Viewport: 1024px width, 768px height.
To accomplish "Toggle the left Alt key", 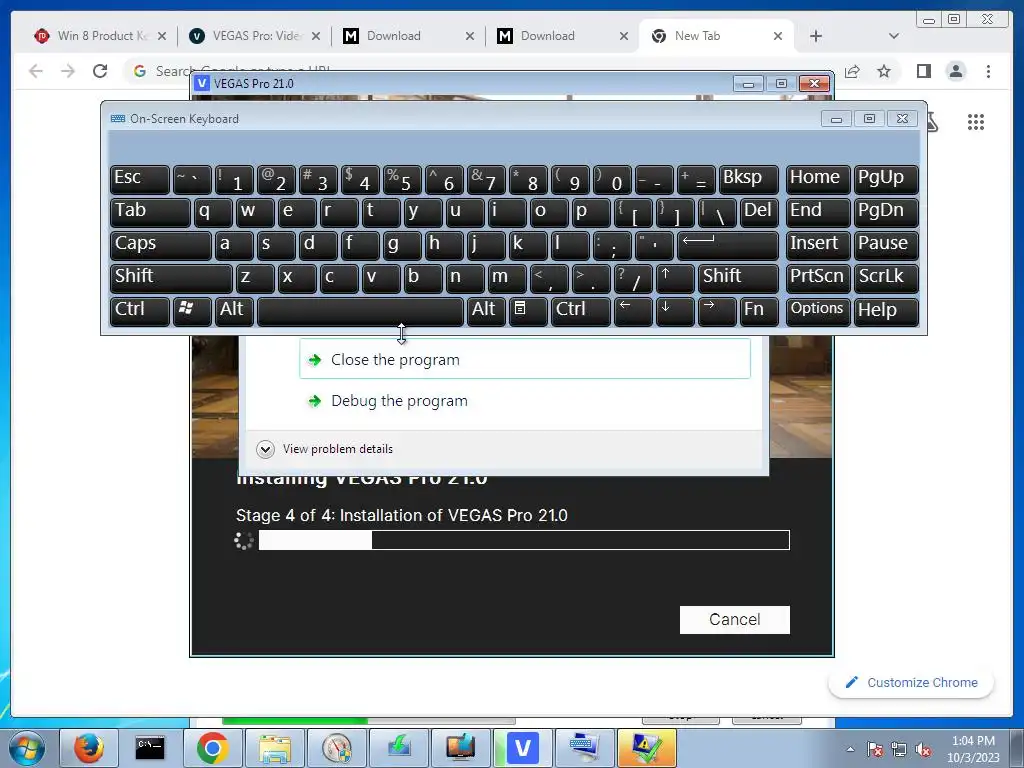I will (233, 311).
